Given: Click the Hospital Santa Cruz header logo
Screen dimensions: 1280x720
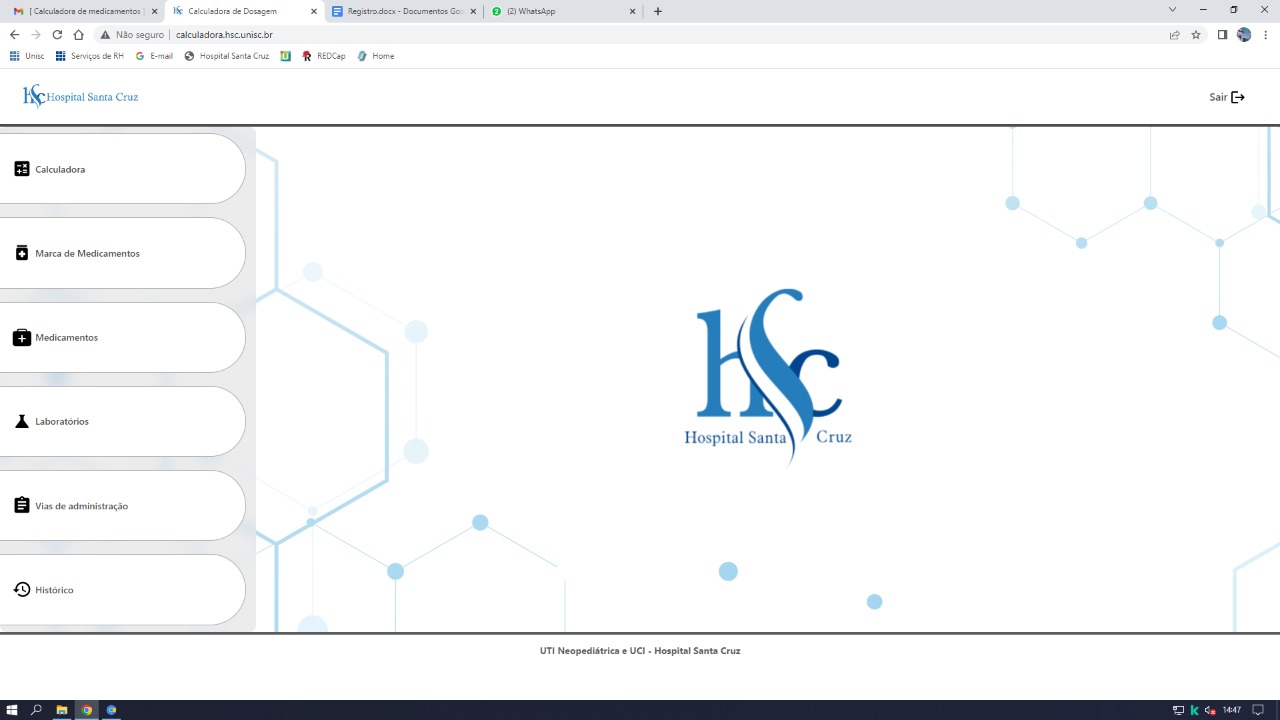Looking at the screenshot, I should 80,96.
